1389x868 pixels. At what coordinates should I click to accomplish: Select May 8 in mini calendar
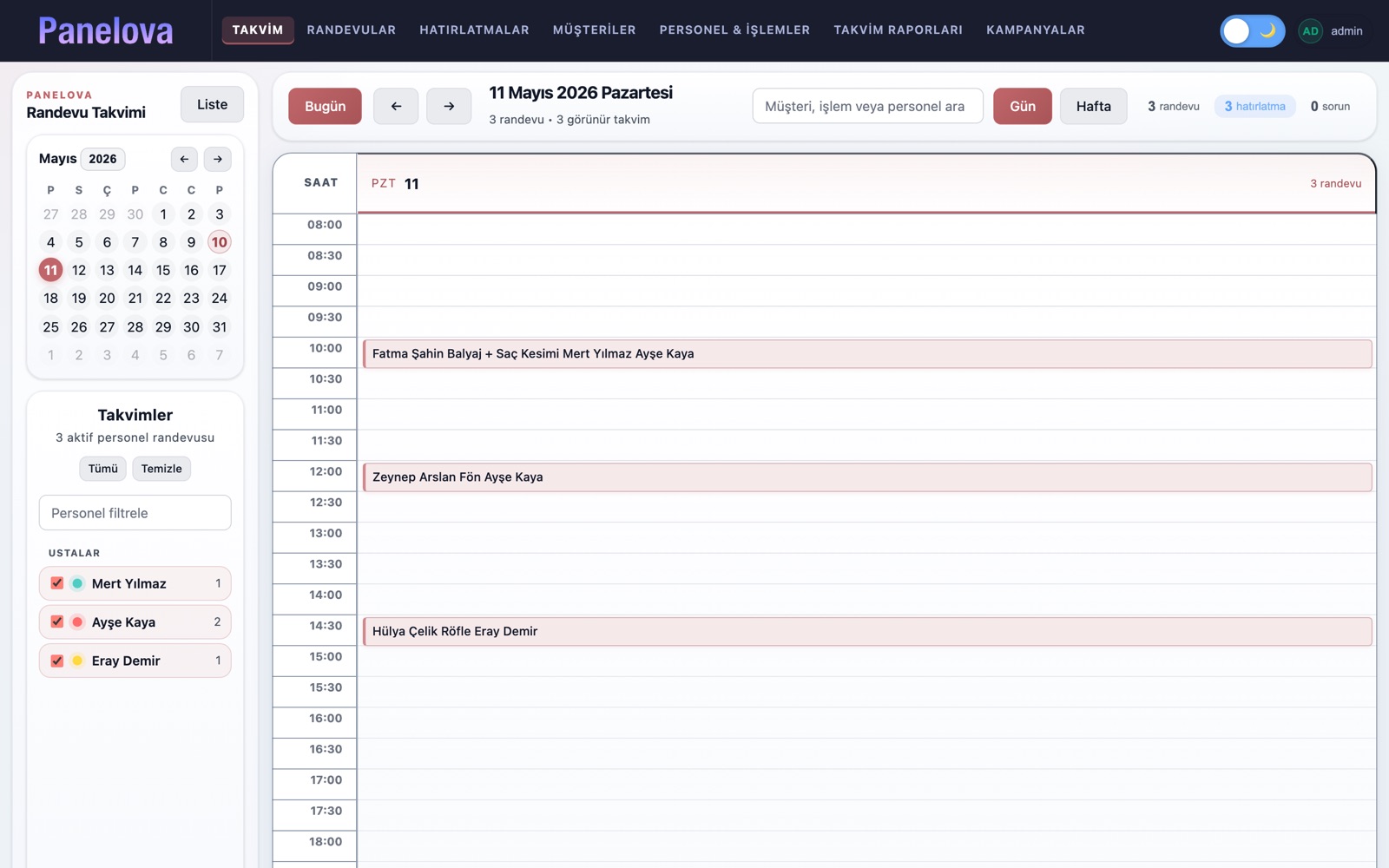(163, 242)
